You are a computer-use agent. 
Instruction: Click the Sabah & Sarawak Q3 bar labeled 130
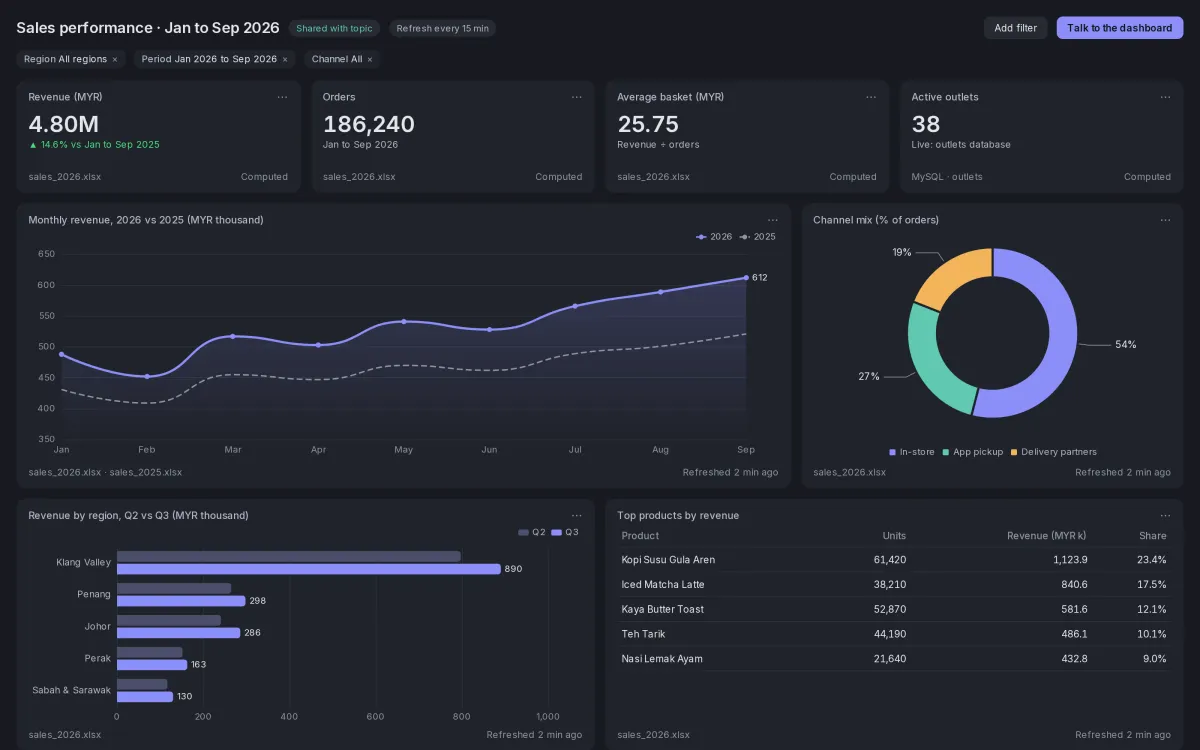coord(145,697)
